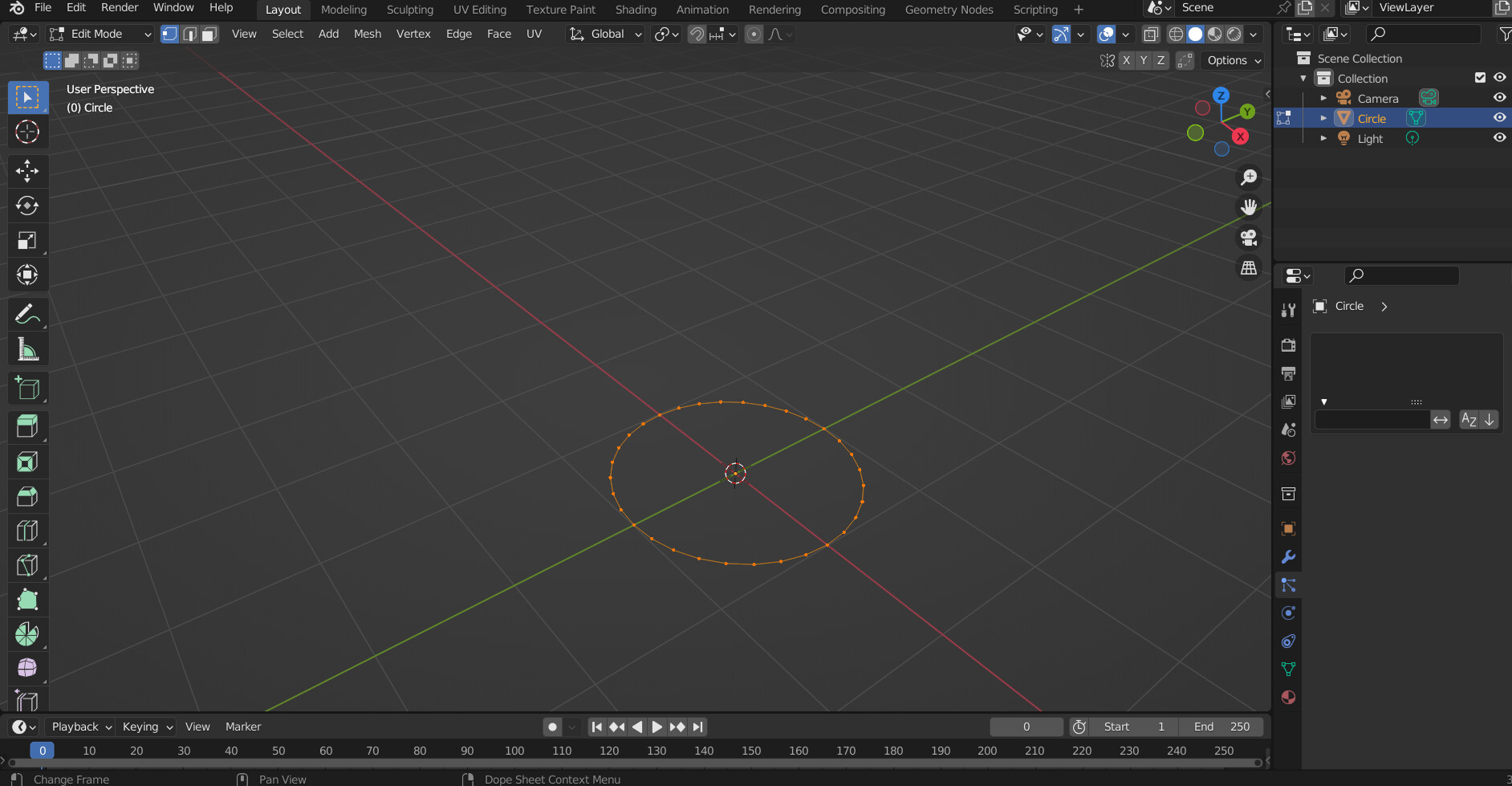The height and width of the screenshot is (786, 1512).
Task: Click the Marker menu in timeline
Action: [x=243, y=727]
